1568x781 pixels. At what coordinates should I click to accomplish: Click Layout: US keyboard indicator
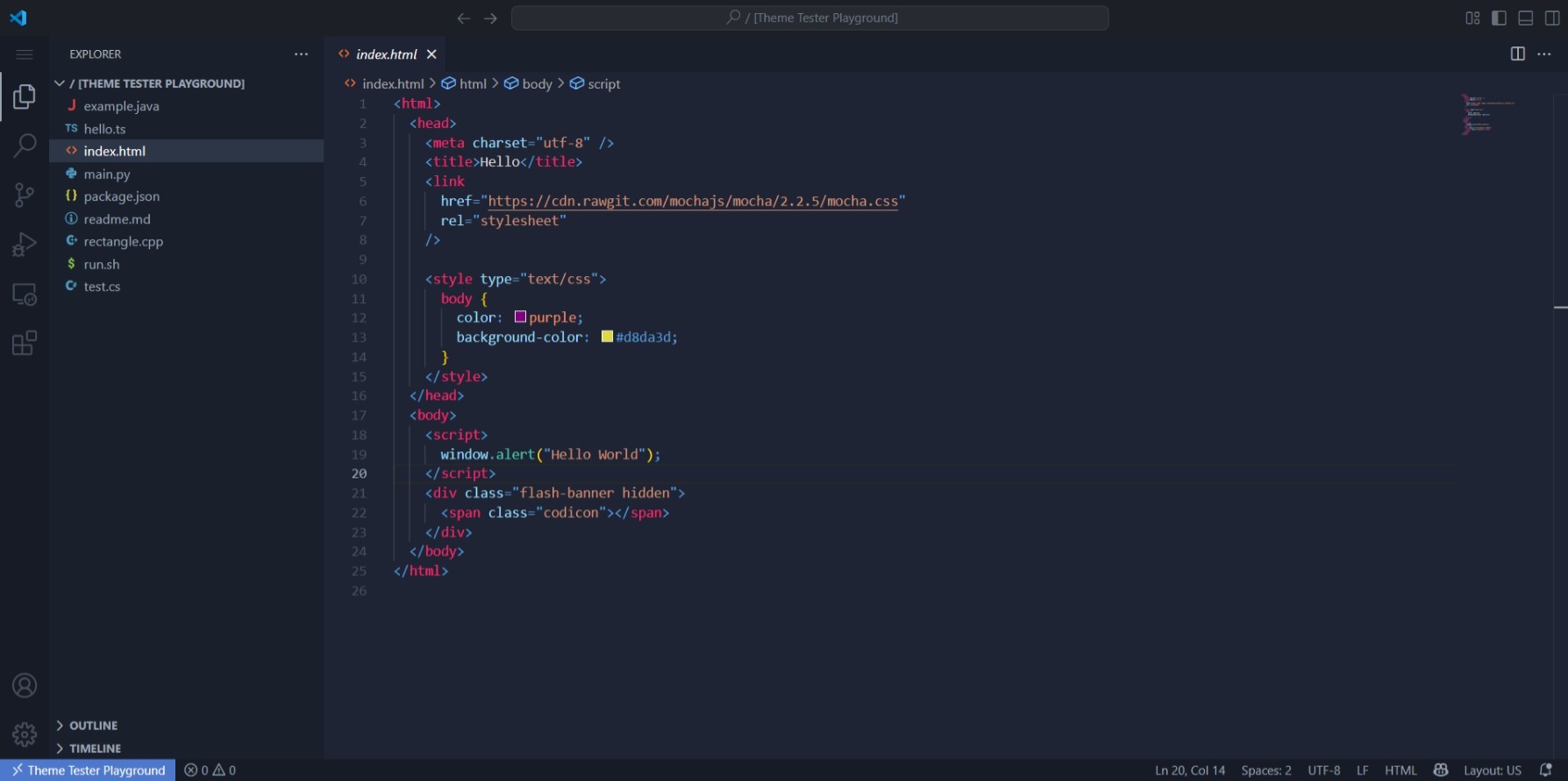coord(1493,770)
